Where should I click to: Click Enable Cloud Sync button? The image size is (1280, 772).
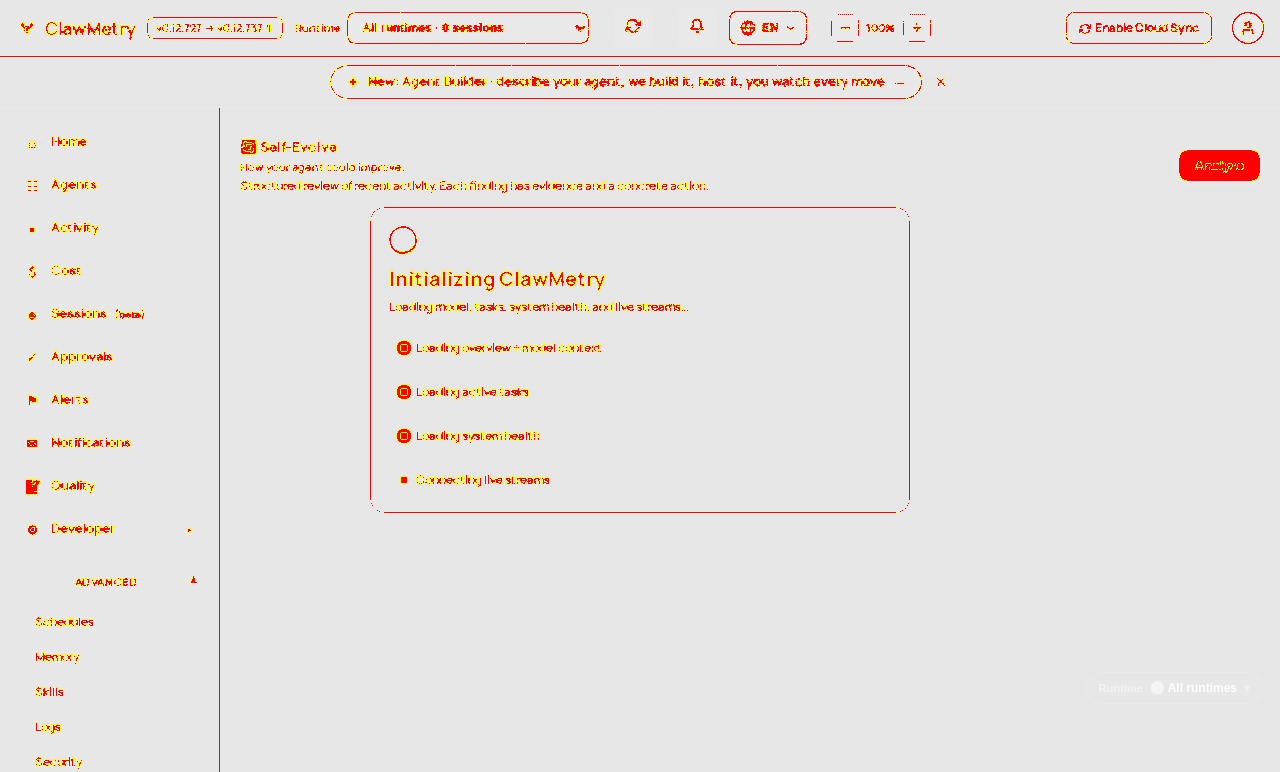click(x=1139, y=28)
